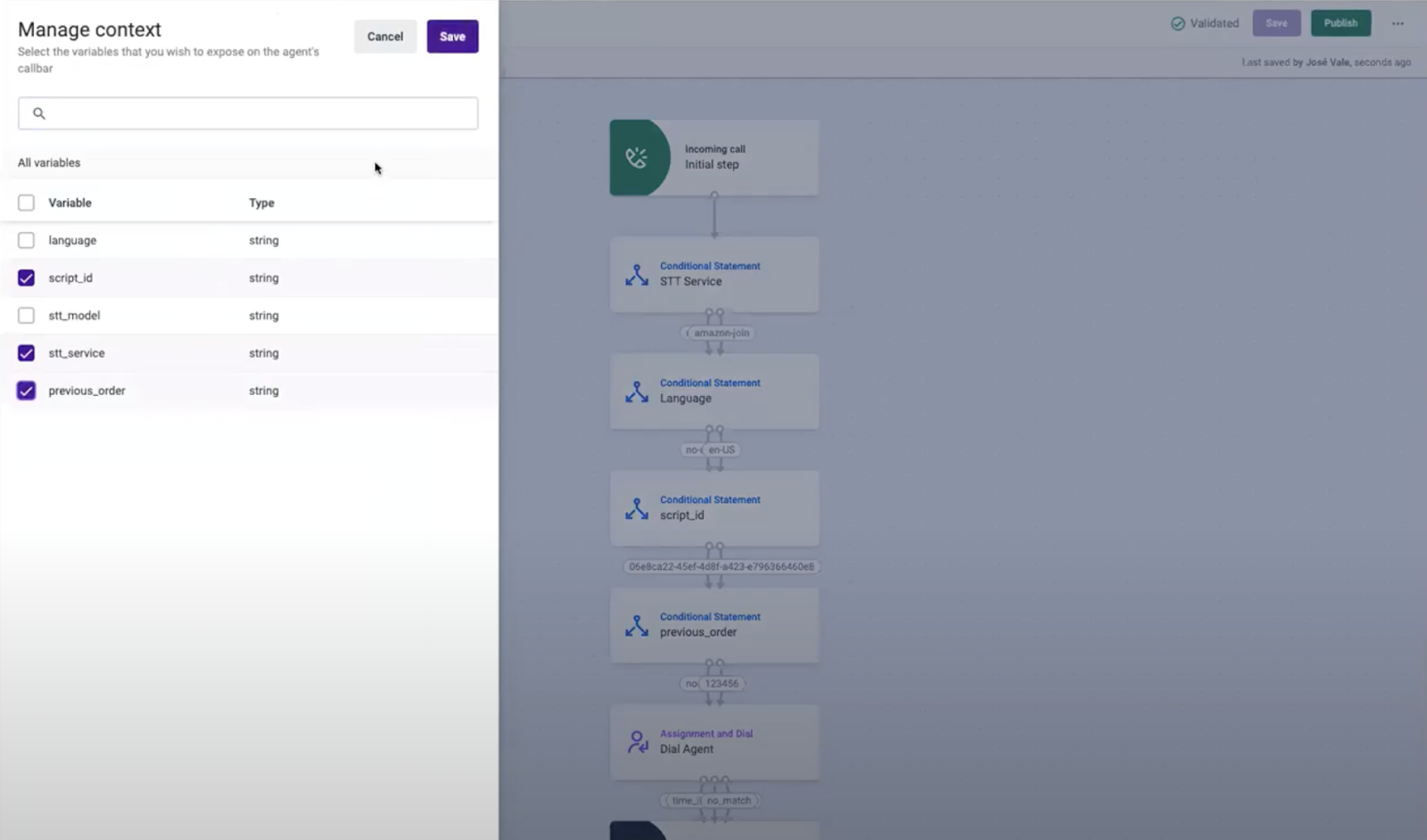Click the Validated status check icon

(x=1179, y=23)
